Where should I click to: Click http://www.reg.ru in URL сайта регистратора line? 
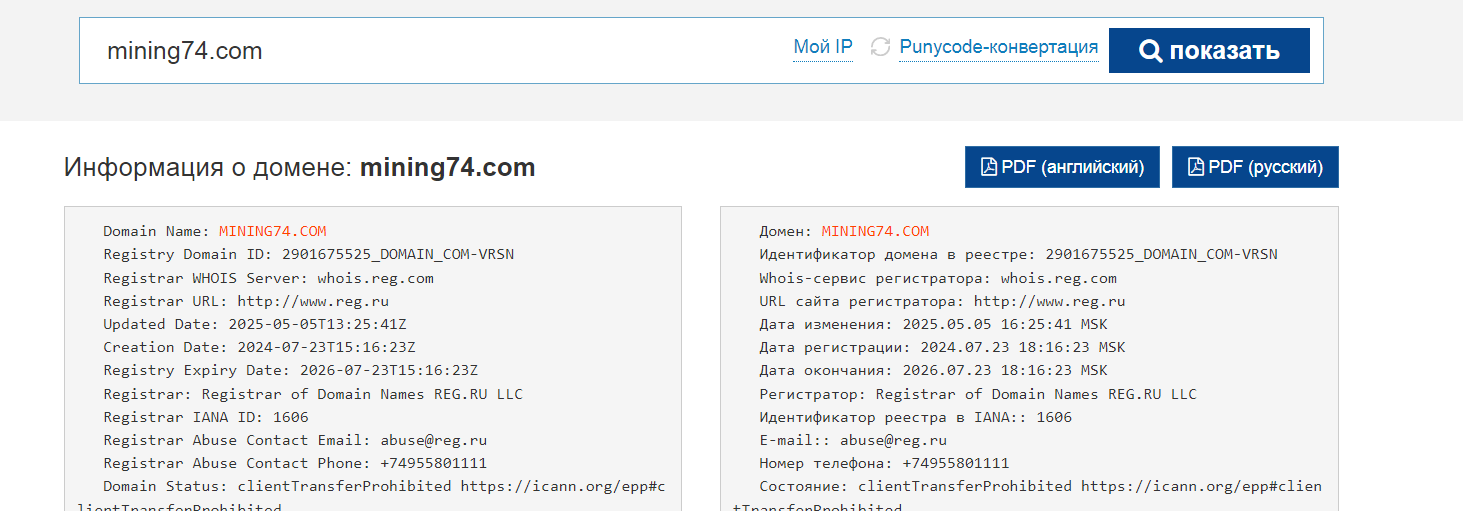point(1049,301)
